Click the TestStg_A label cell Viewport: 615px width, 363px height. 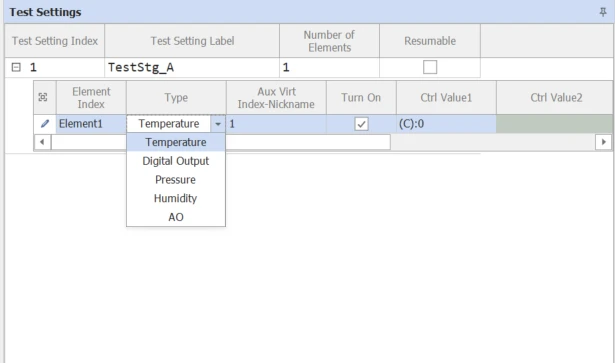(192, 67)
